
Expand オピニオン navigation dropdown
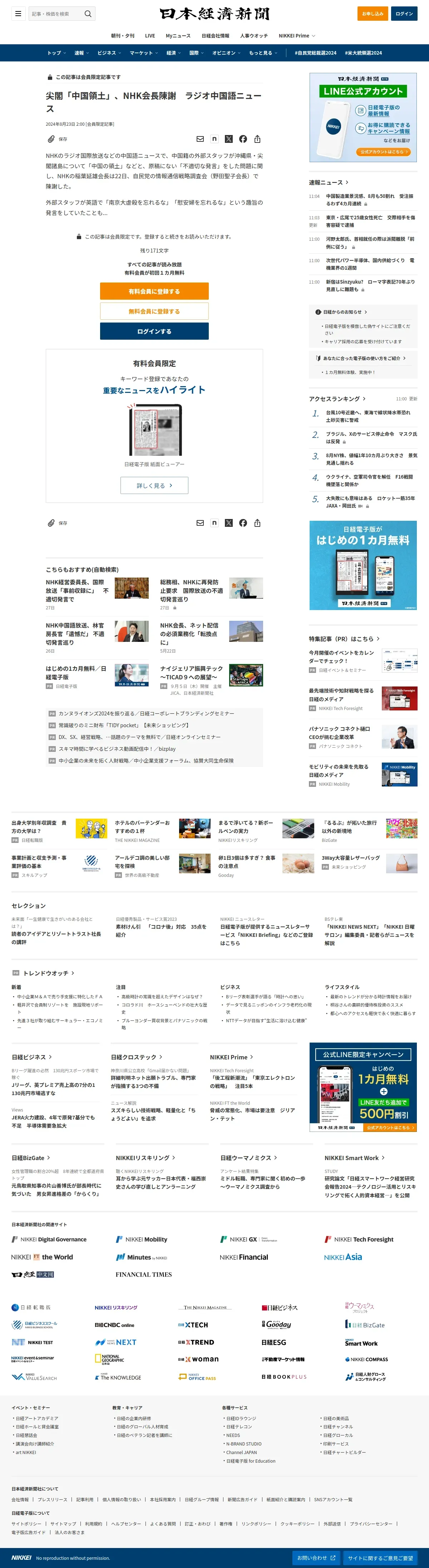(226, 53)
